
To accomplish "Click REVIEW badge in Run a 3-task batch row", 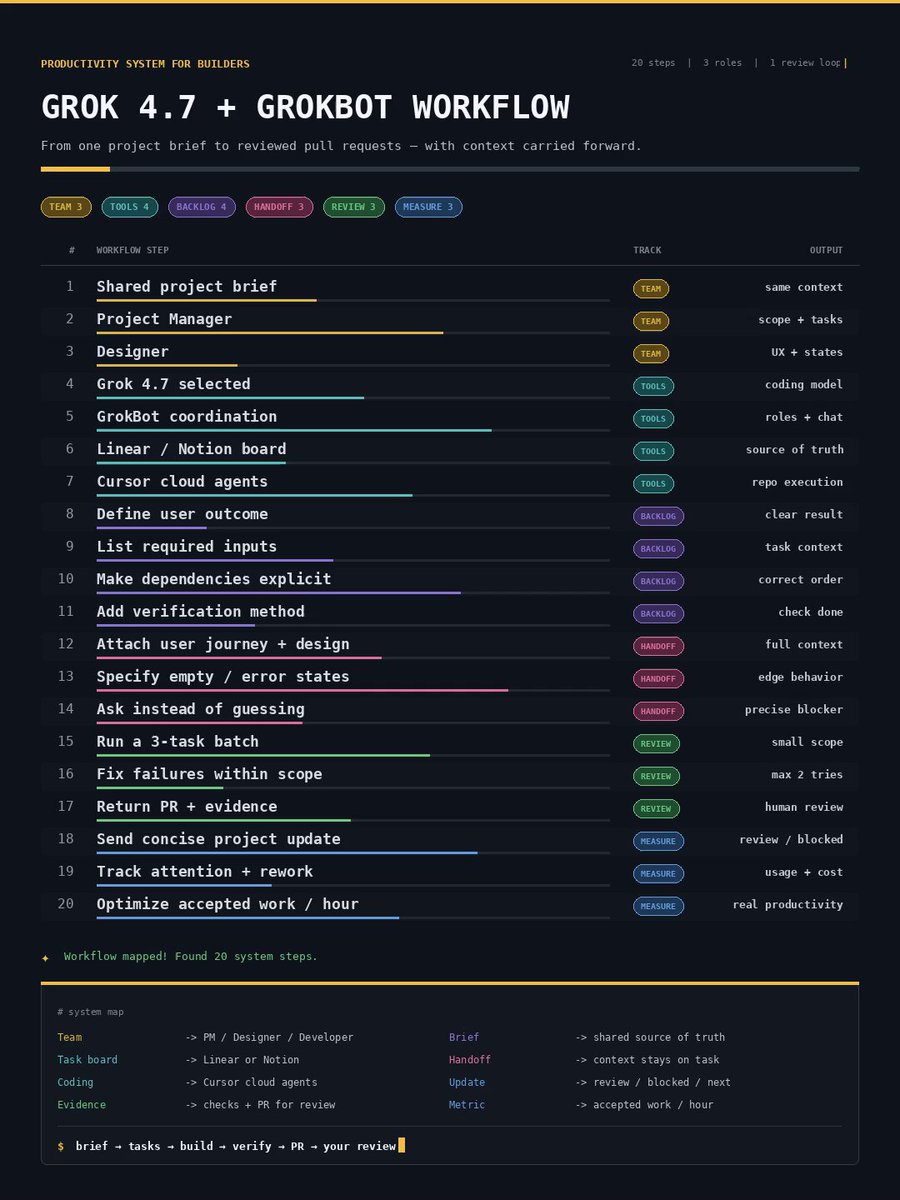I will coord(656,744).
